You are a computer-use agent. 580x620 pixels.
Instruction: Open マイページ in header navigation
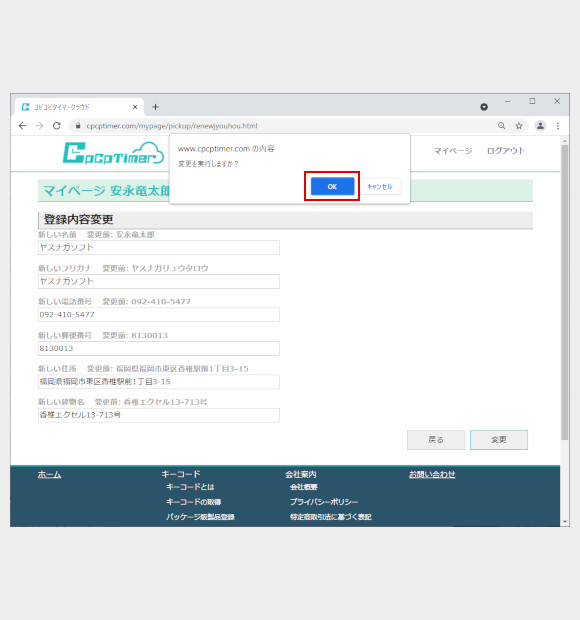[x=453, y=151]
